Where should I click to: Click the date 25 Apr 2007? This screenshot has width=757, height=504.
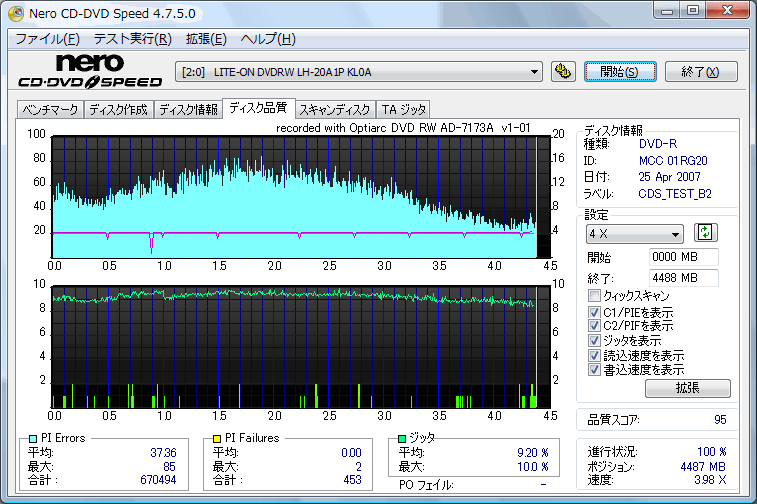(x=669, y=177)
